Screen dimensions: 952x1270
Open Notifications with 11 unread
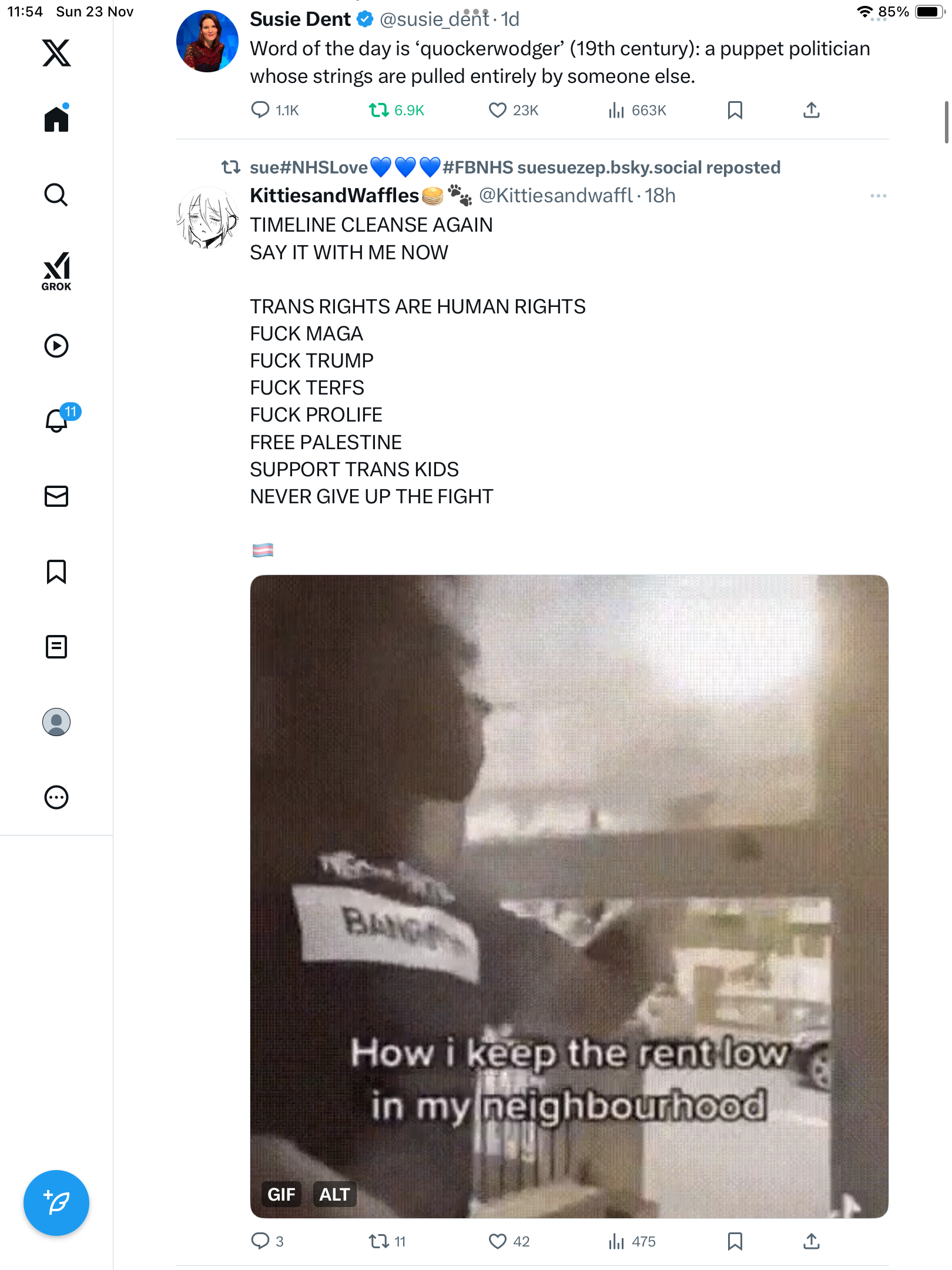pos(57,420)
